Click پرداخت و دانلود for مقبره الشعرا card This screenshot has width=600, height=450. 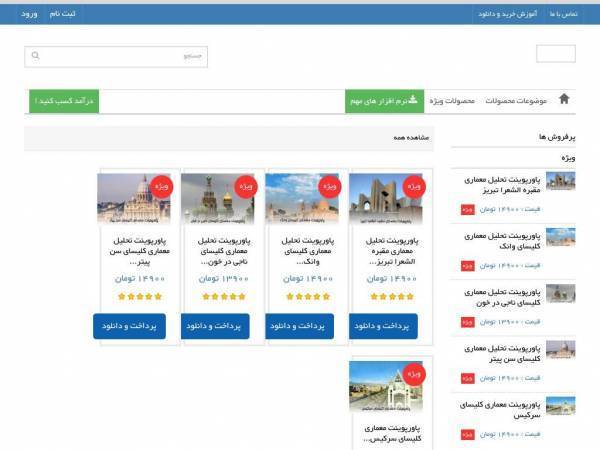(383, 326)
